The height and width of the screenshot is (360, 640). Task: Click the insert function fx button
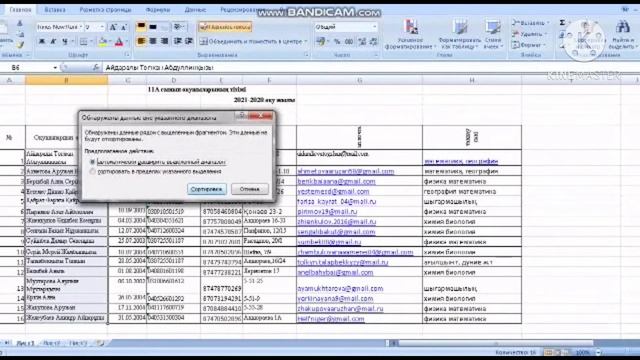tap(96, 68)
